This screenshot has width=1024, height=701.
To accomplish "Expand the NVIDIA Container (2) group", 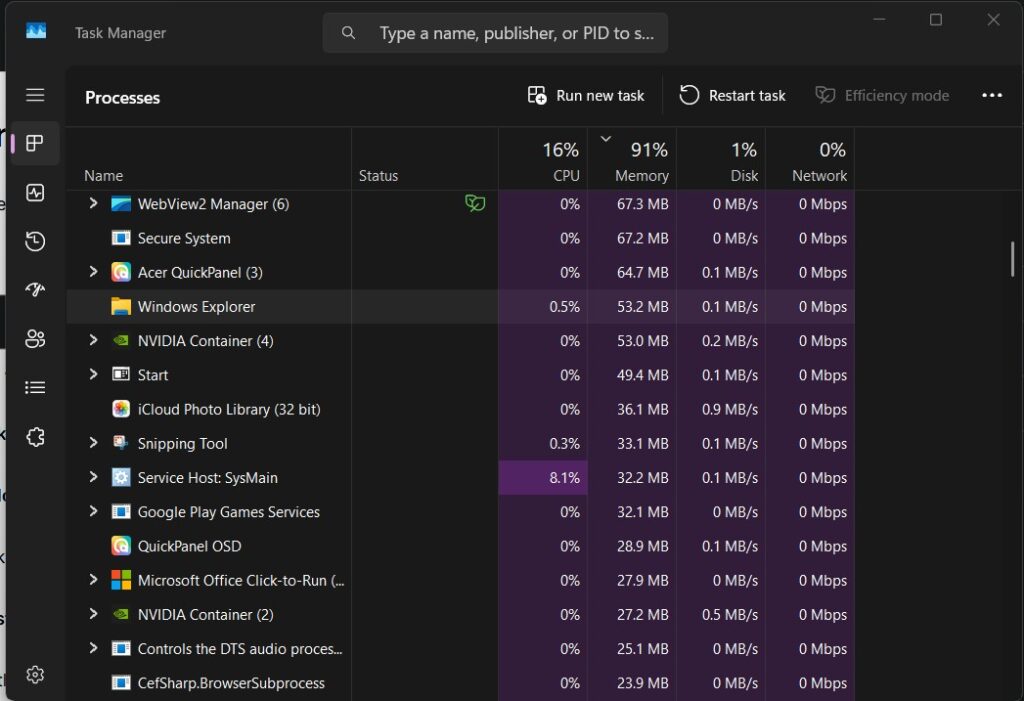I will [93, 614].
